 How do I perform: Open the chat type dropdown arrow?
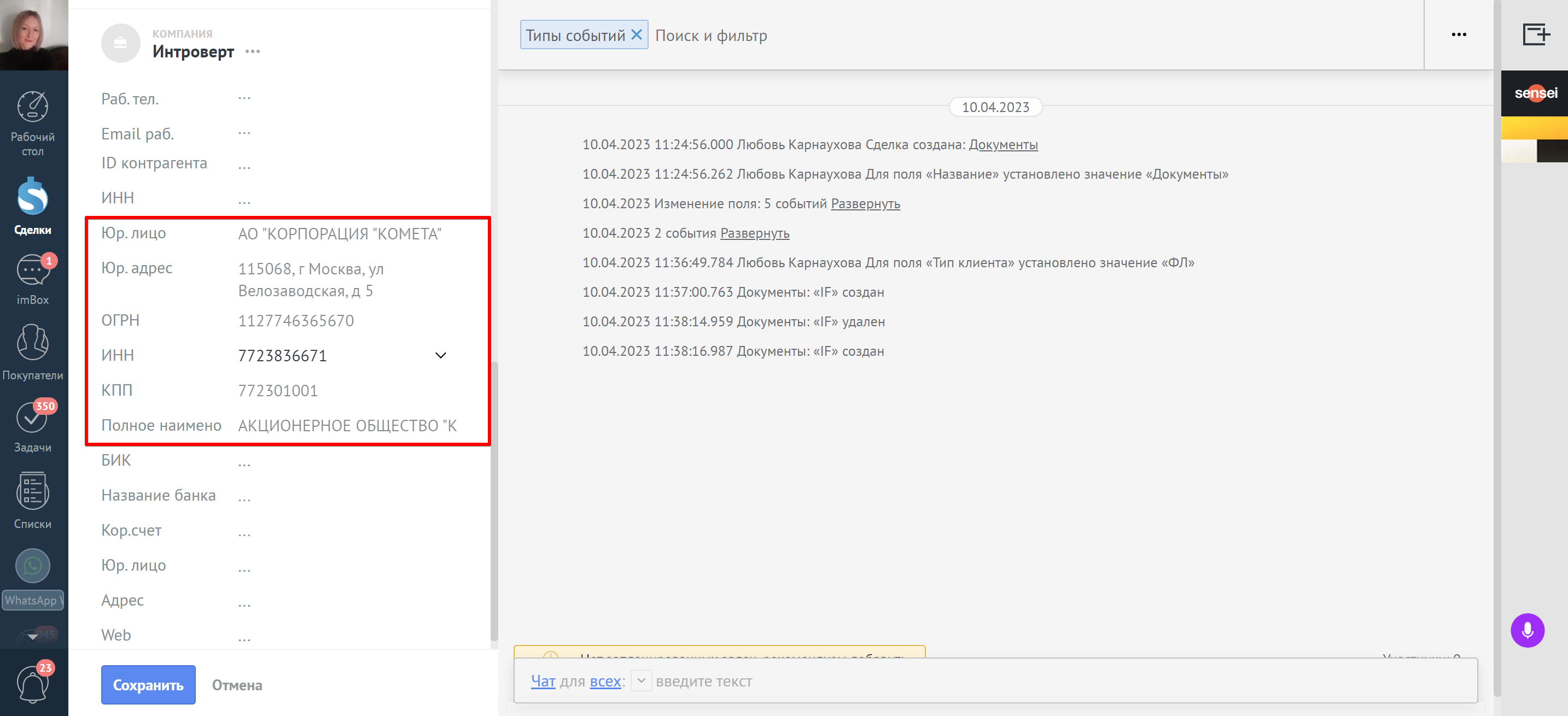(641, 680)
